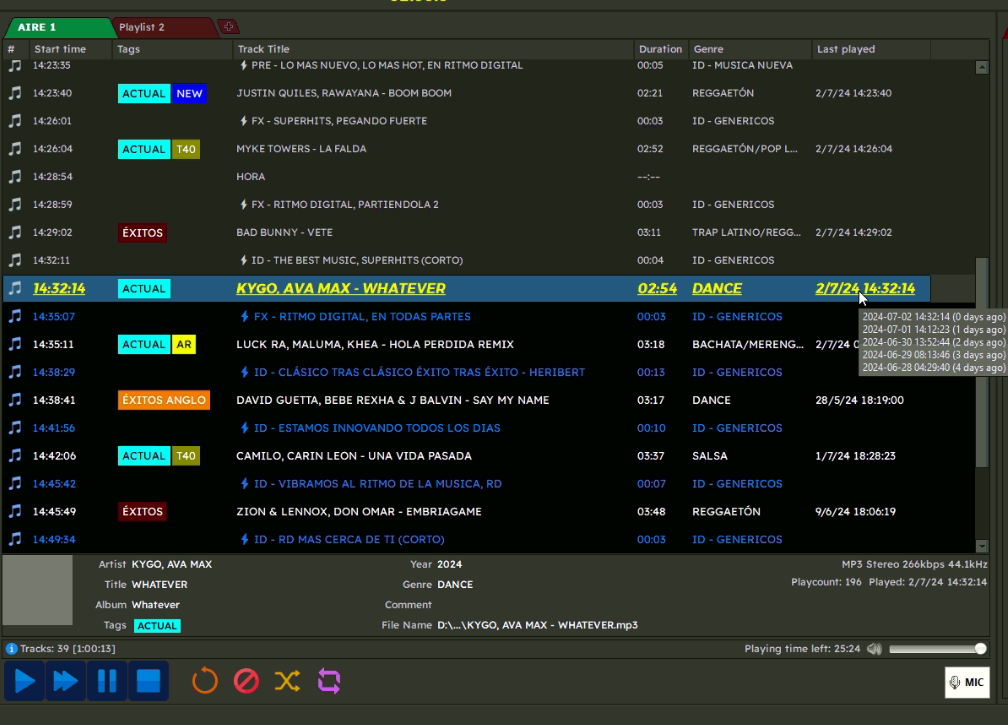Click the music note icon for JUSTIN QUILES row

click(15, 93)
